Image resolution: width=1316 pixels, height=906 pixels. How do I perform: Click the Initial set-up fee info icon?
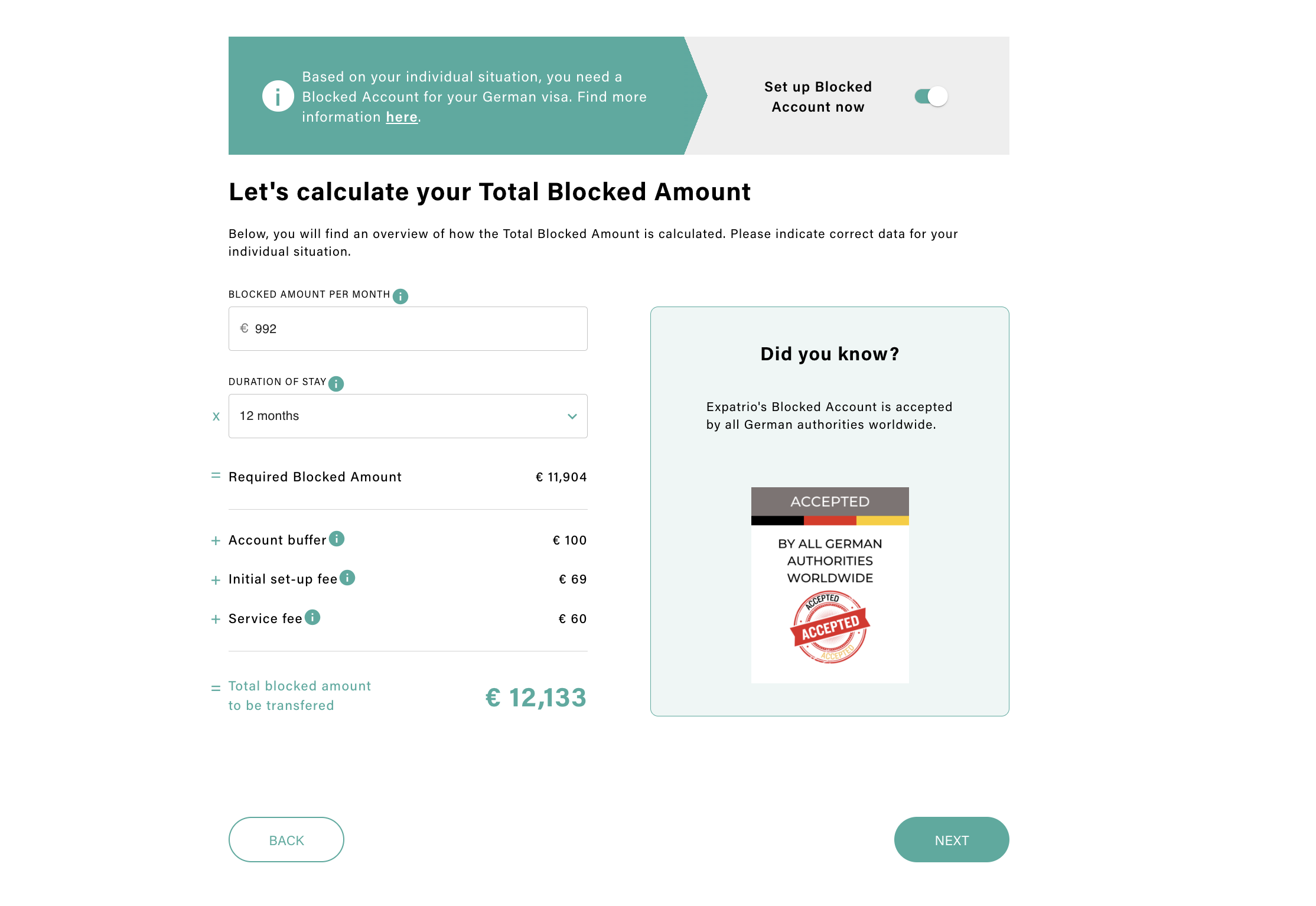pyautogui.click(x=347, y=578)
